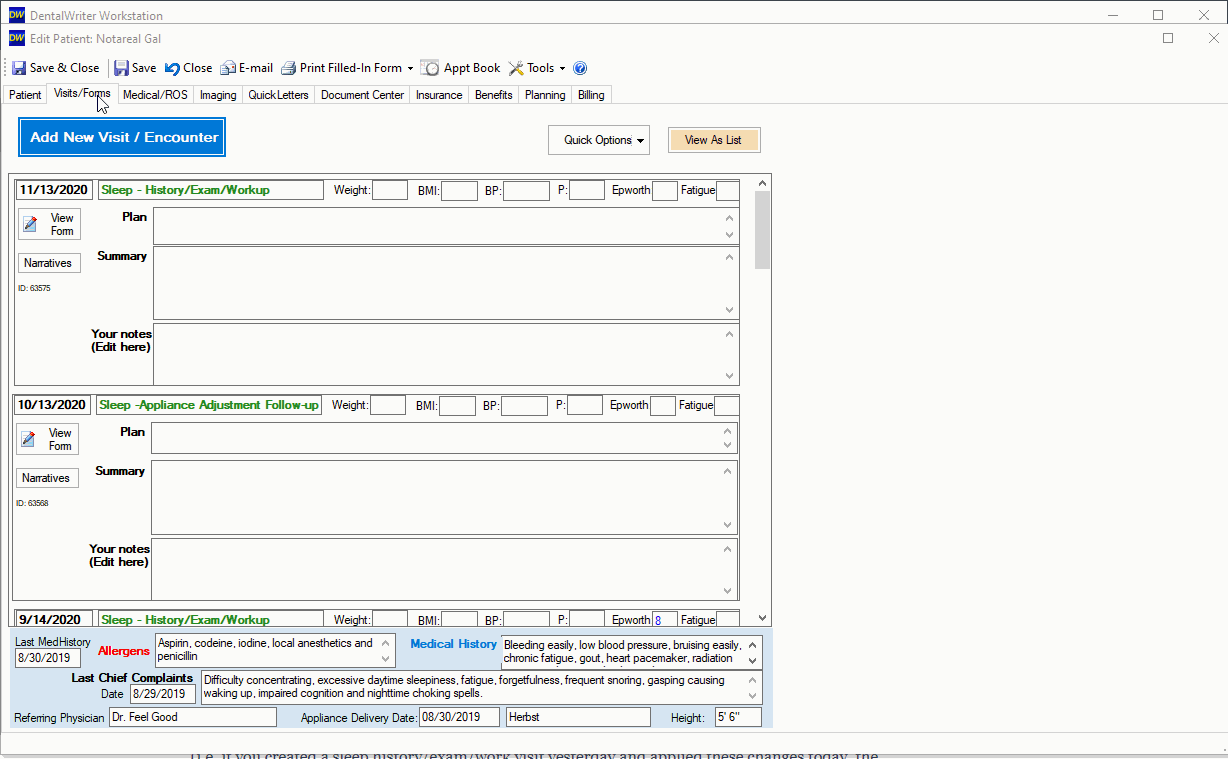Click BMI field for 11/13/2020 visit
This screenshot has height=759, width=1228.
point(459,190)
